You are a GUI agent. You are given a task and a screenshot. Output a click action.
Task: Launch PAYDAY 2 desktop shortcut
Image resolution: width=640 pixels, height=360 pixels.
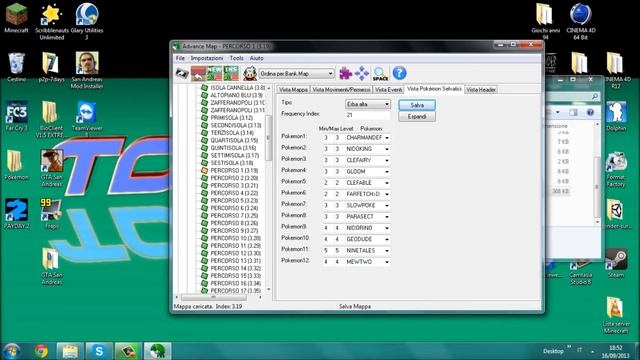tap(16, 213)
